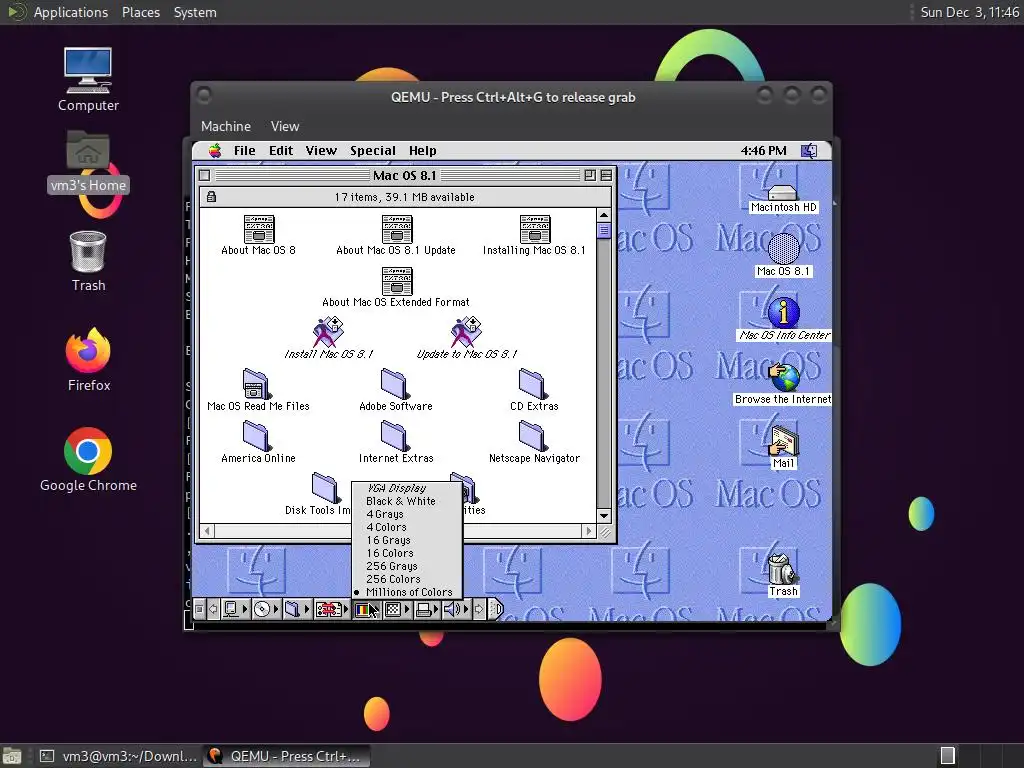Select Macintosh HD on the Mac desktop
Viewport: 1024px width, 768px height.
coord(783,193)
